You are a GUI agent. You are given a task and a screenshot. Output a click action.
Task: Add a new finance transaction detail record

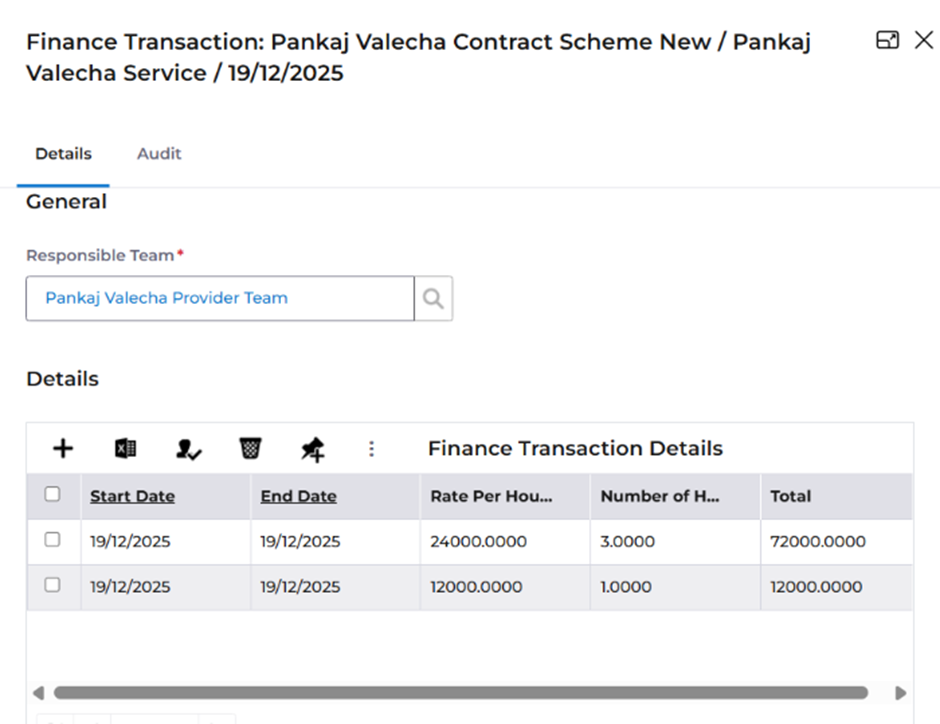[63, 449]
